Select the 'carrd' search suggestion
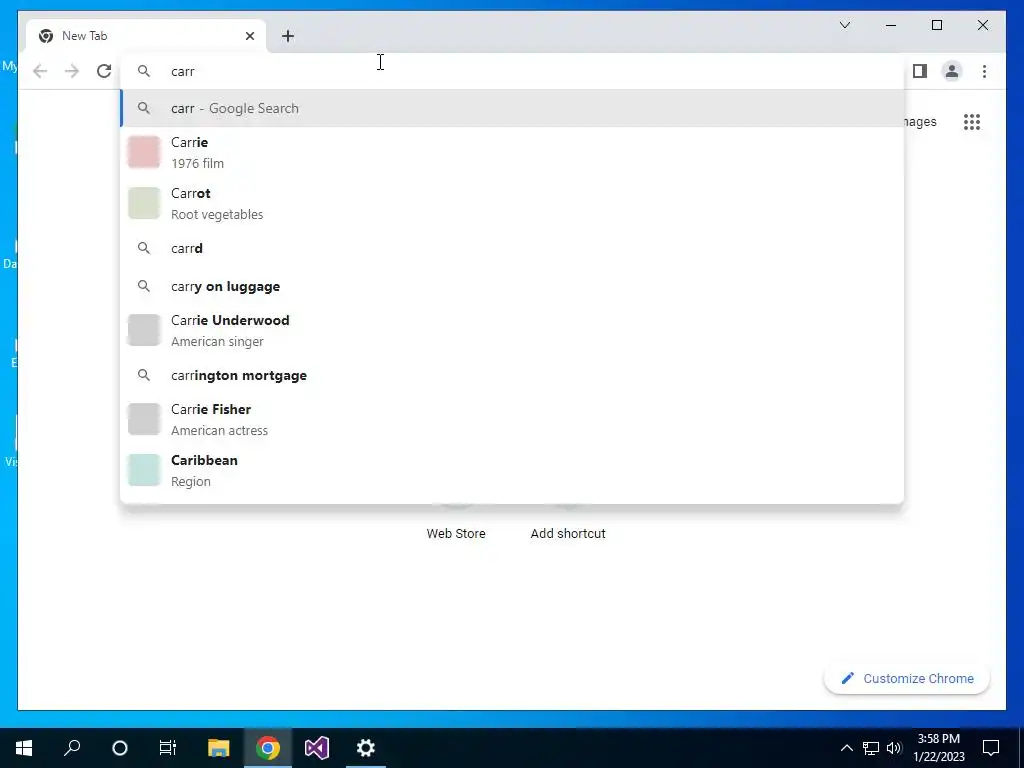1024x768 pixels. [x=512, y=248]
